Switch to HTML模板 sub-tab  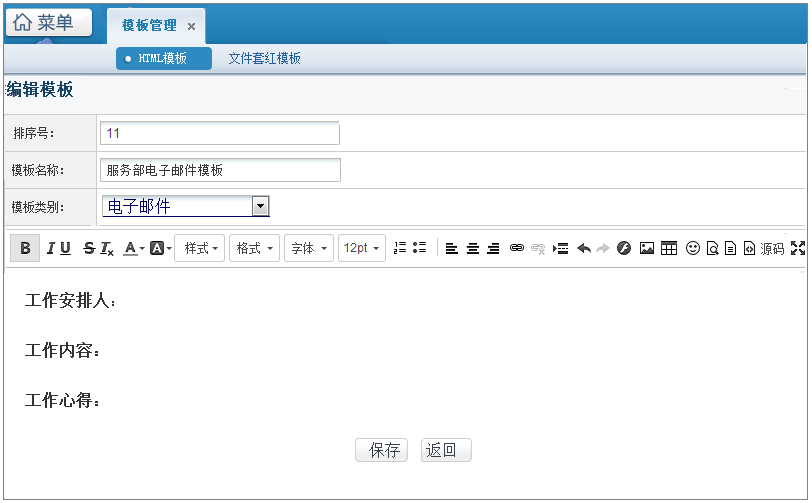164,58
